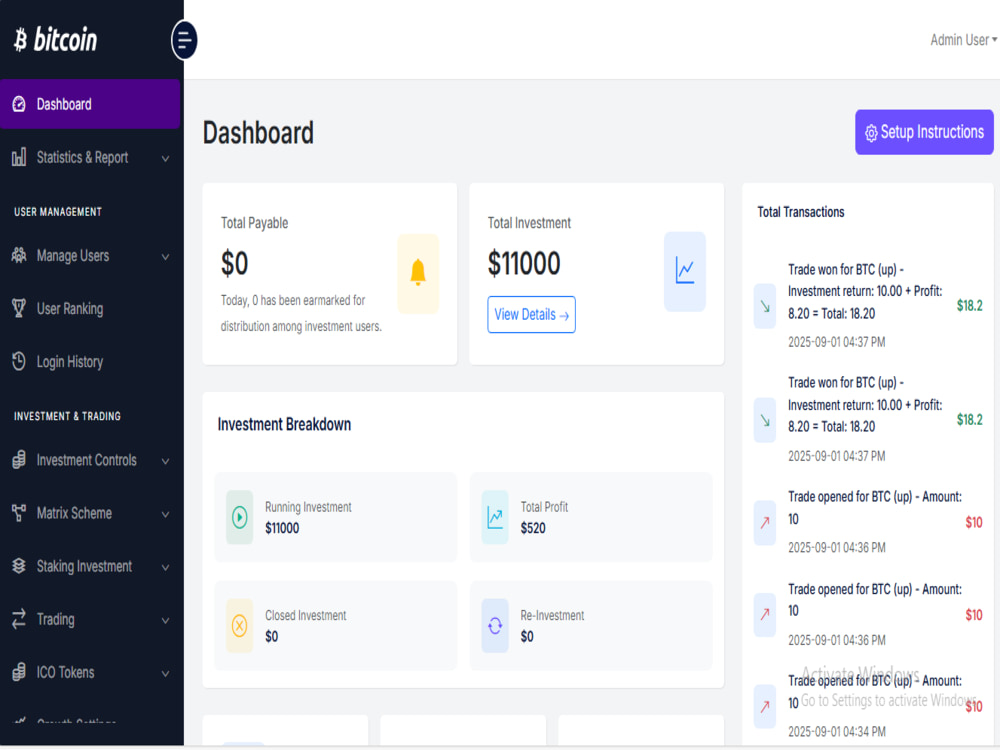Expand the Statistics & Report chevron
The height and width of the screenshot is (750, 1000).
pyautogui.click(x=165, y=158)
